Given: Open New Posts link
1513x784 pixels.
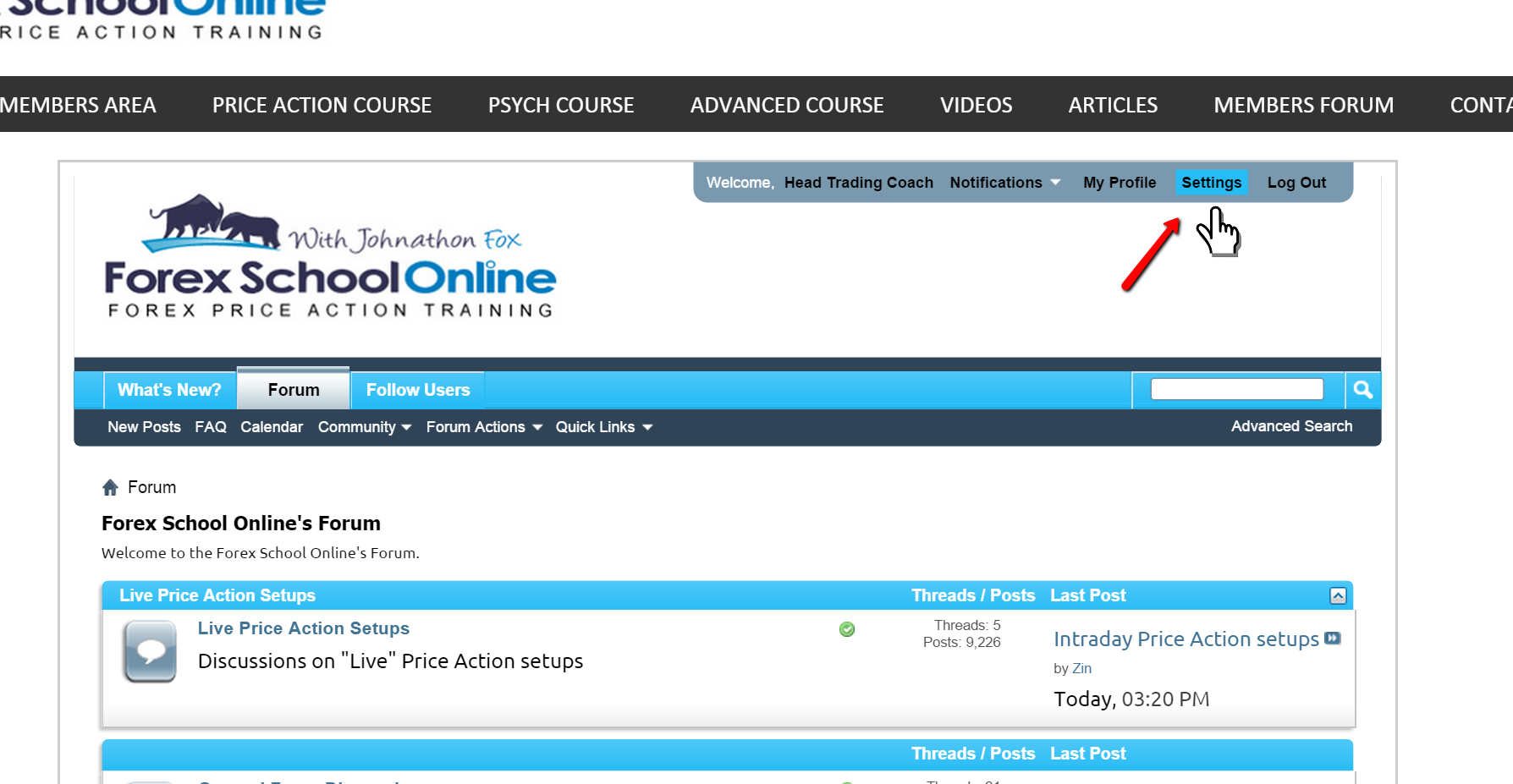Looking at the screenshot, I should (144, 427).
